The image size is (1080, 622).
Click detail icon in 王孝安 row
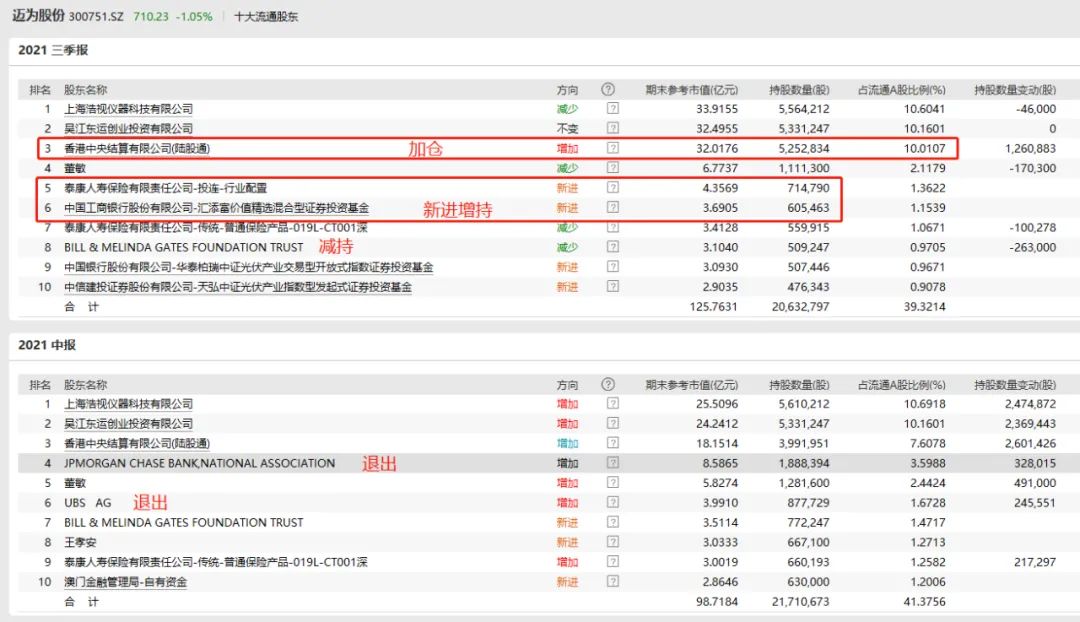tap(613, 542)
